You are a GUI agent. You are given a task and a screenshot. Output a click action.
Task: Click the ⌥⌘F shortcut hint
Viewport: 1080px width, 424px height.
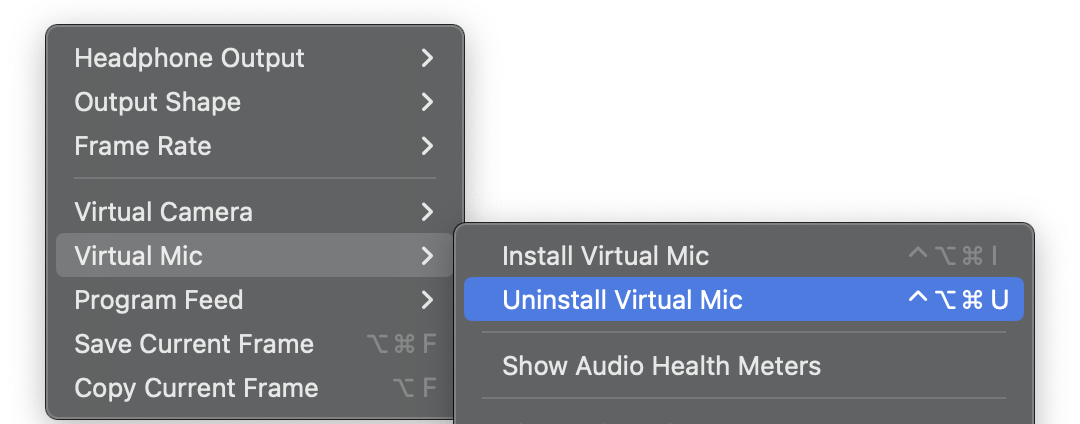point(402,344)
